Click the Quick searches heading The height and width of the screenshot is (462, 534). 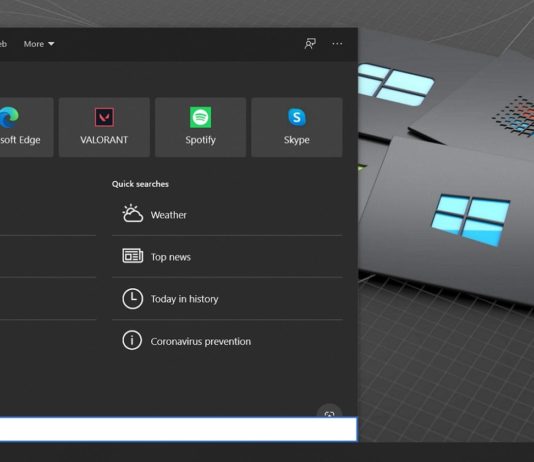pos(140,184)
